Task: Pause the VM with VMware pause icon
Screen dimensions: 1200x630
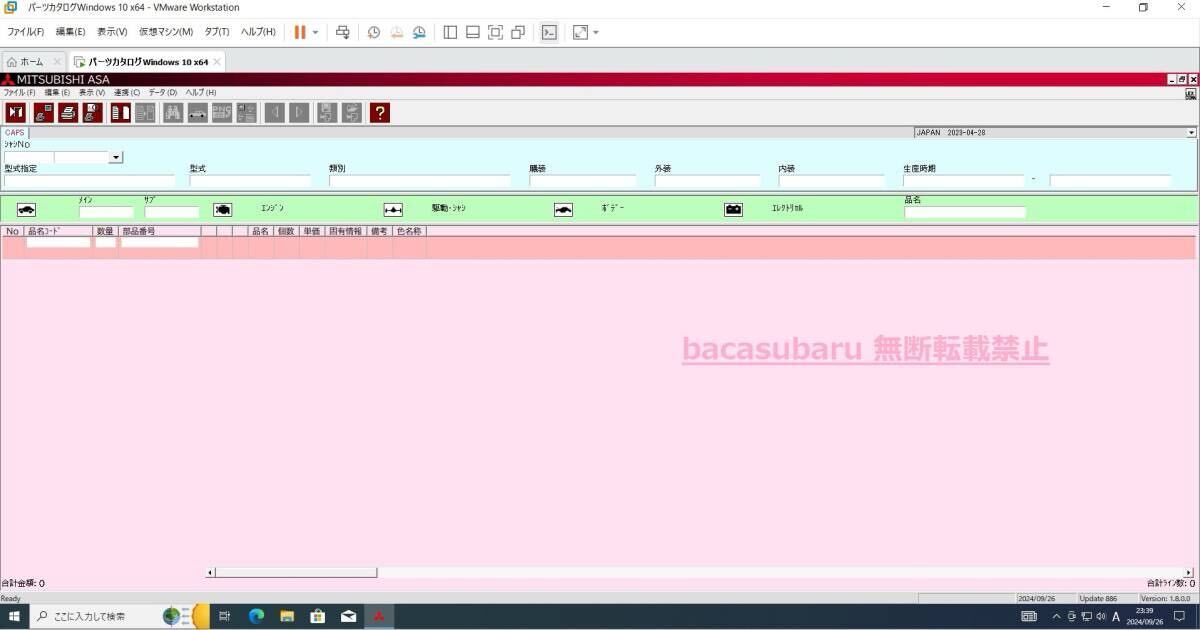Action: (300, 32)
